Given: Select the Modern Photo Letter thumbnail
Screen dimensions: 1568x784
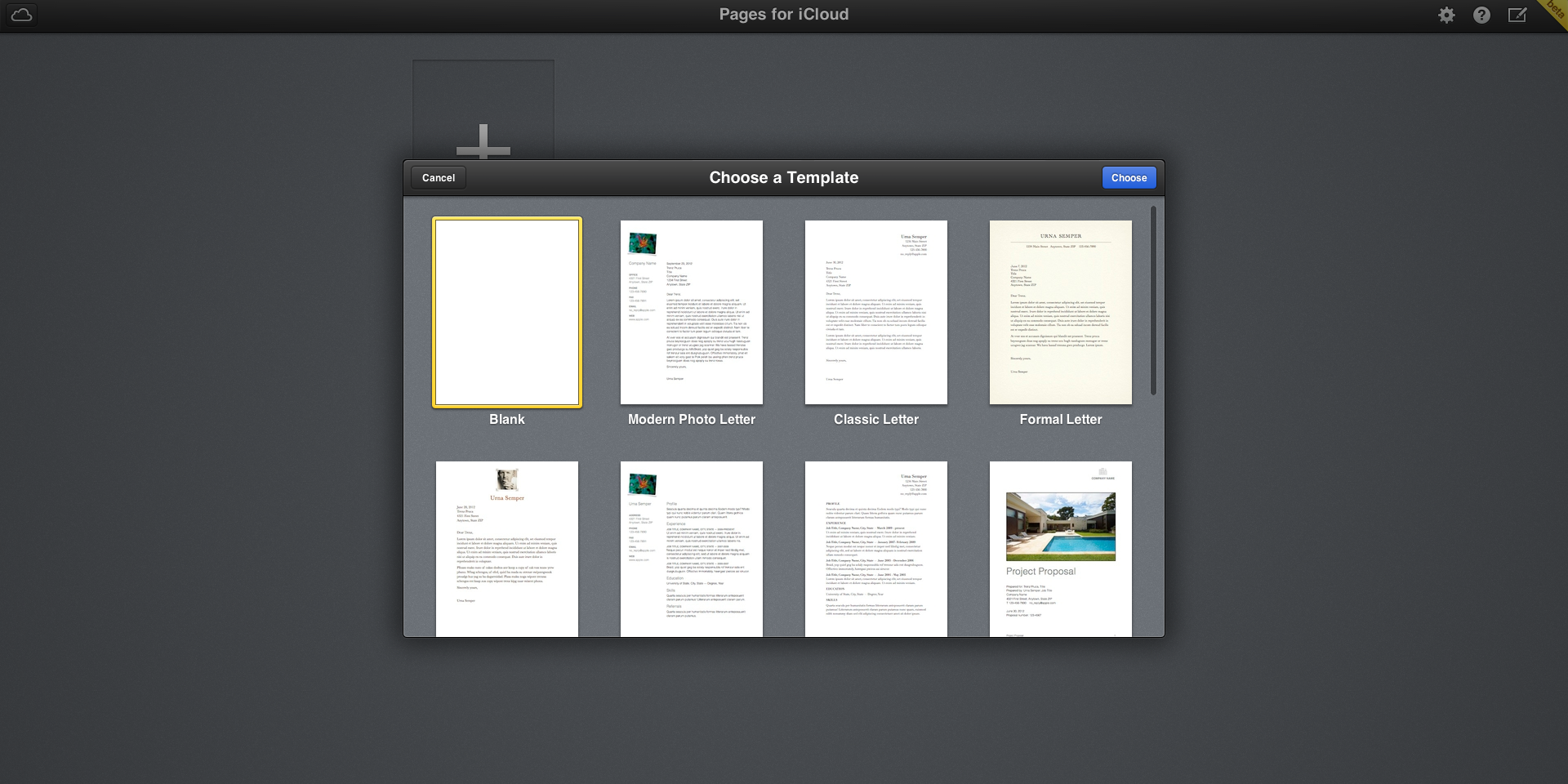Looking at the screenshot, I should (692, 312).
